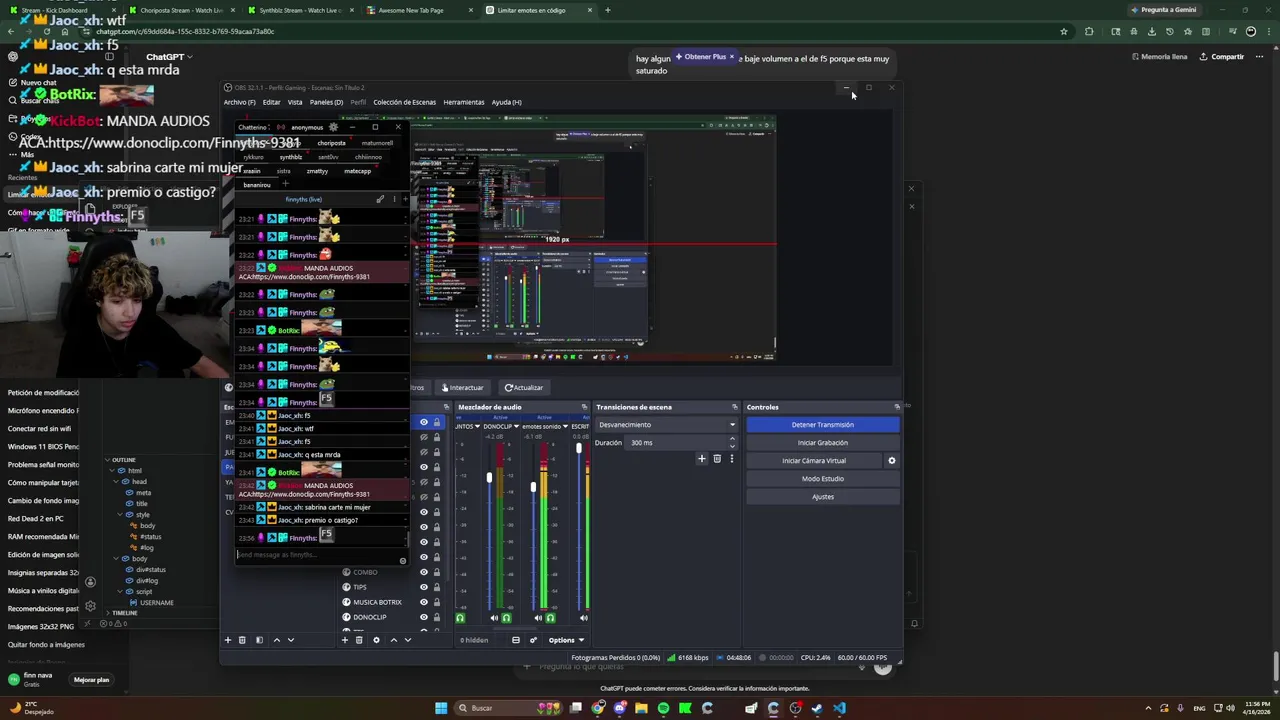Open the Editar menu in OBS
The height and width of the screenshot is (720, 1280).
(271, 102)
